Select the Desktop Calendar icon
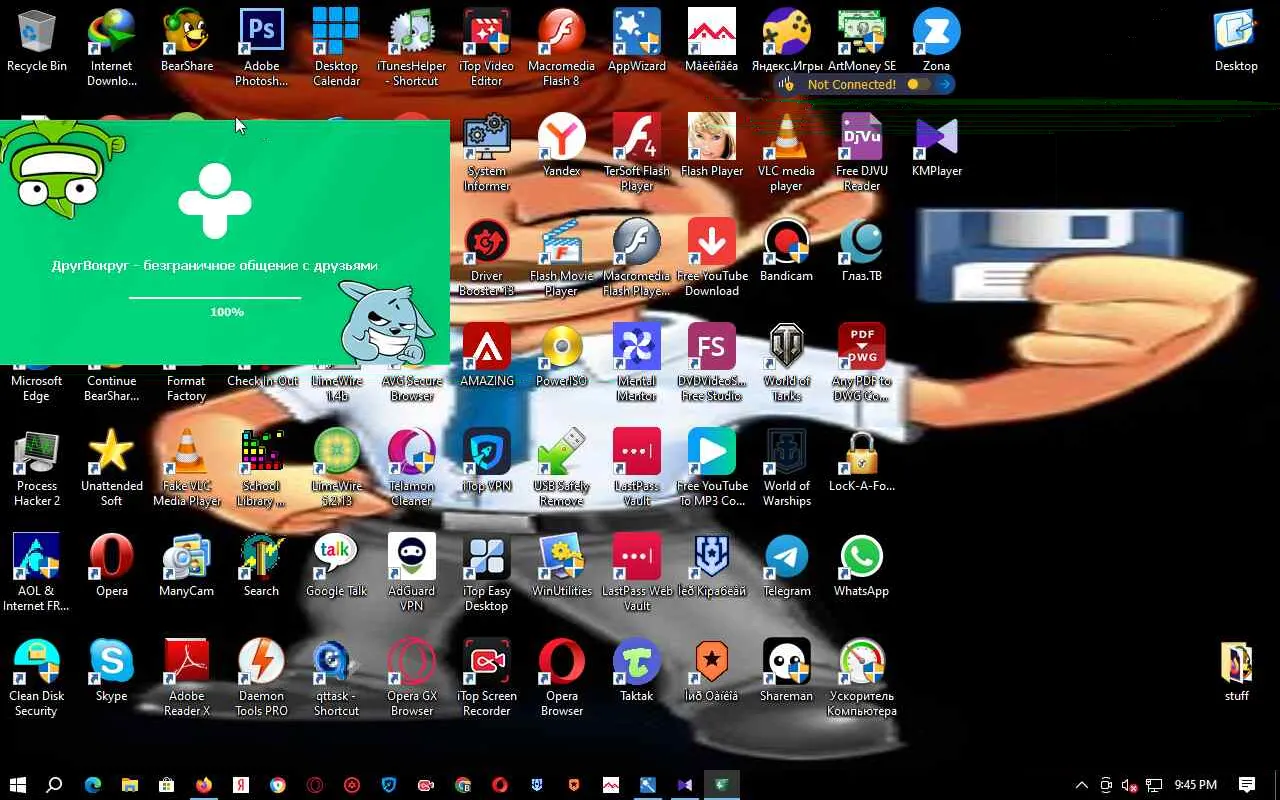This screenshot has height=800, width=1280. [336, 48]
